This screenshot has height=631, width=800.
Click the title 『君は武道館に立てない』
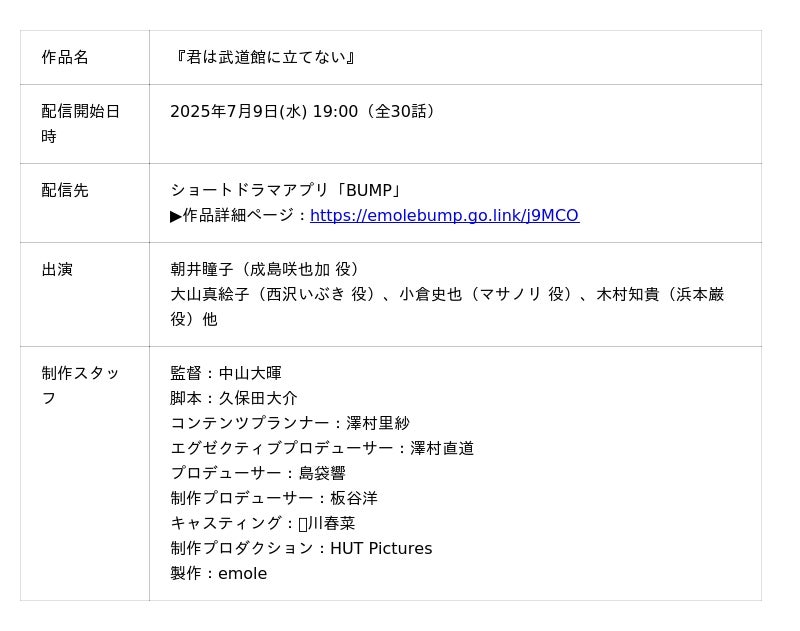264,57
